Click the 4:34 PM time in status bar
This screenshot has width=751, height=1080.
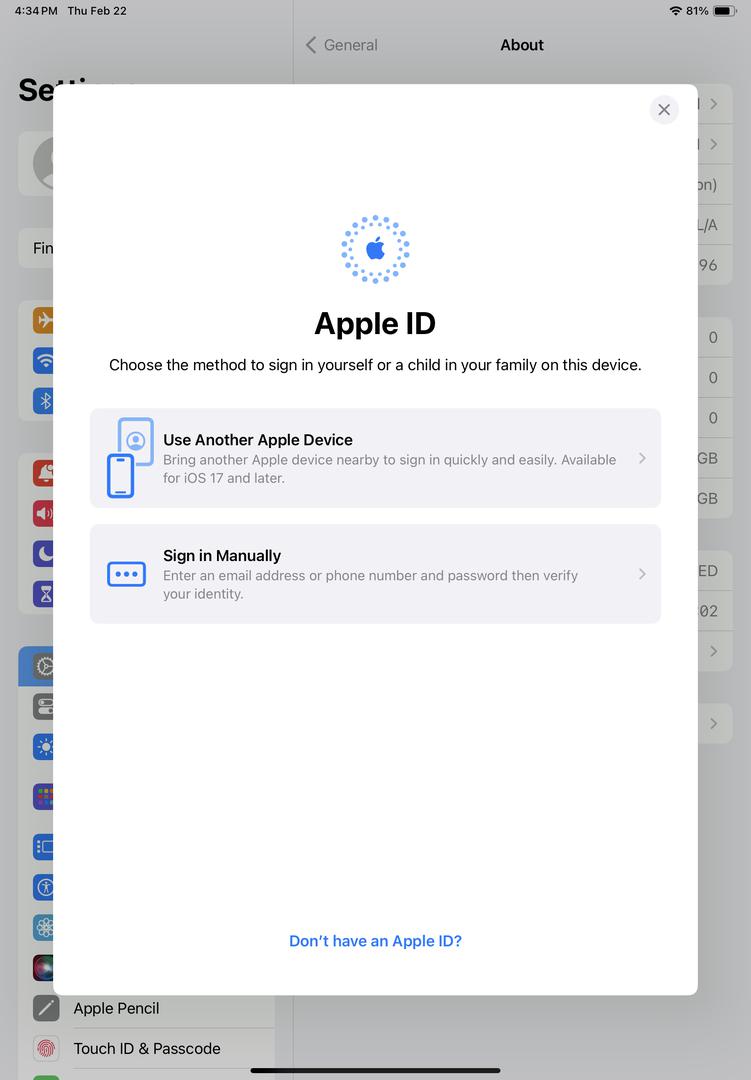click(36, 11)
